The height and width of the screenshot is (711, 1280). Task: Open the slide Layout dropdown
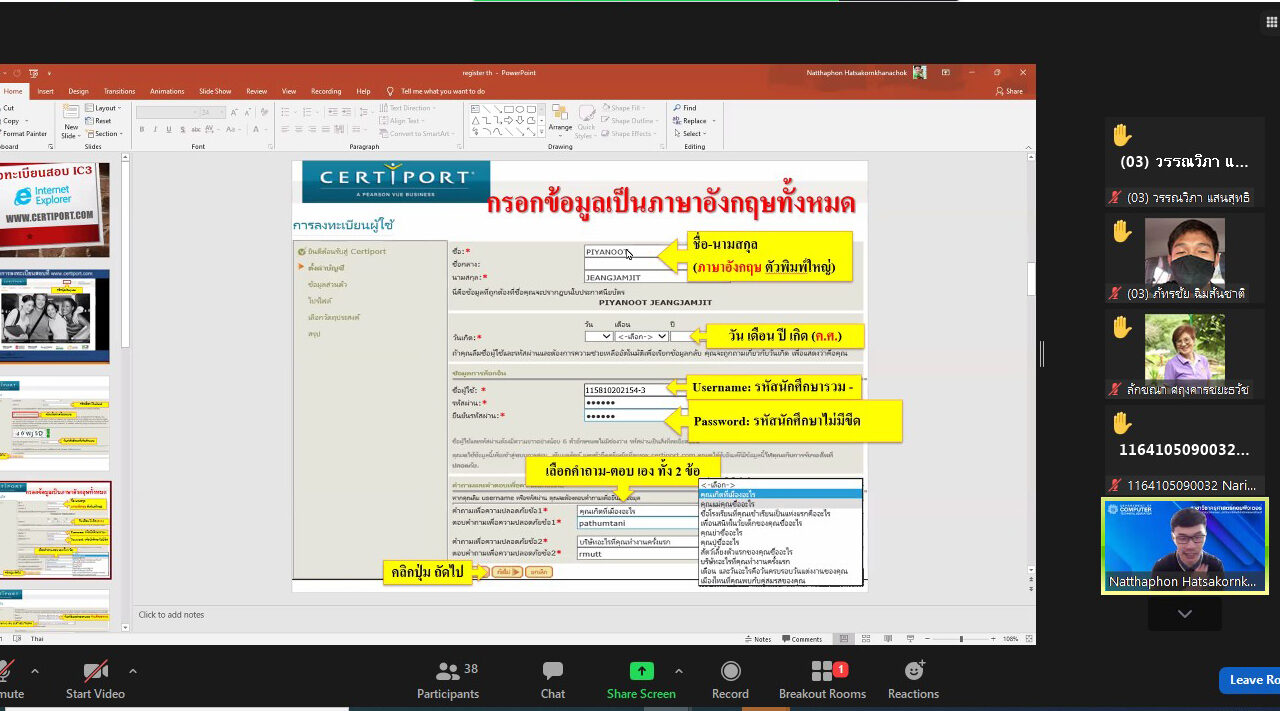click(x=104, y=108)
